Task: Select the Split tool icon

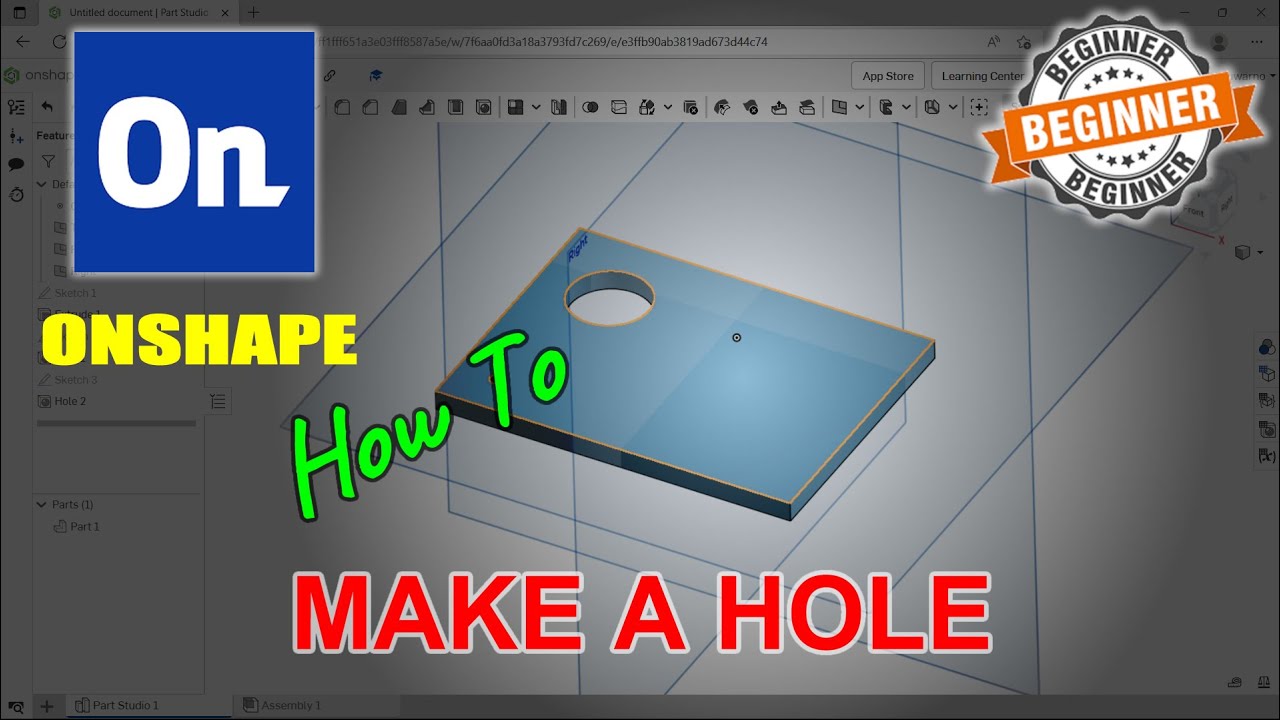Action: point(618,107)
